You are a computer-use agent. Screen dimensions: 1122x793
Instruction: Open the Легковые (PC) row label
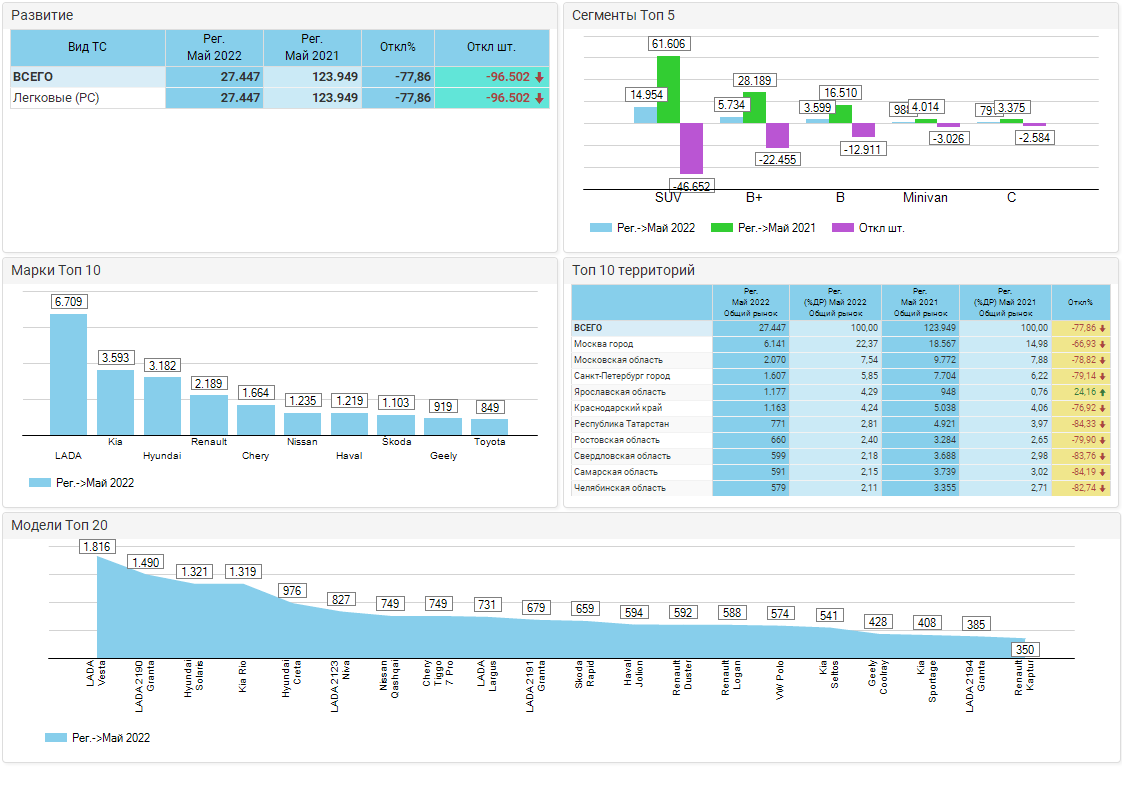coord(55,98)
